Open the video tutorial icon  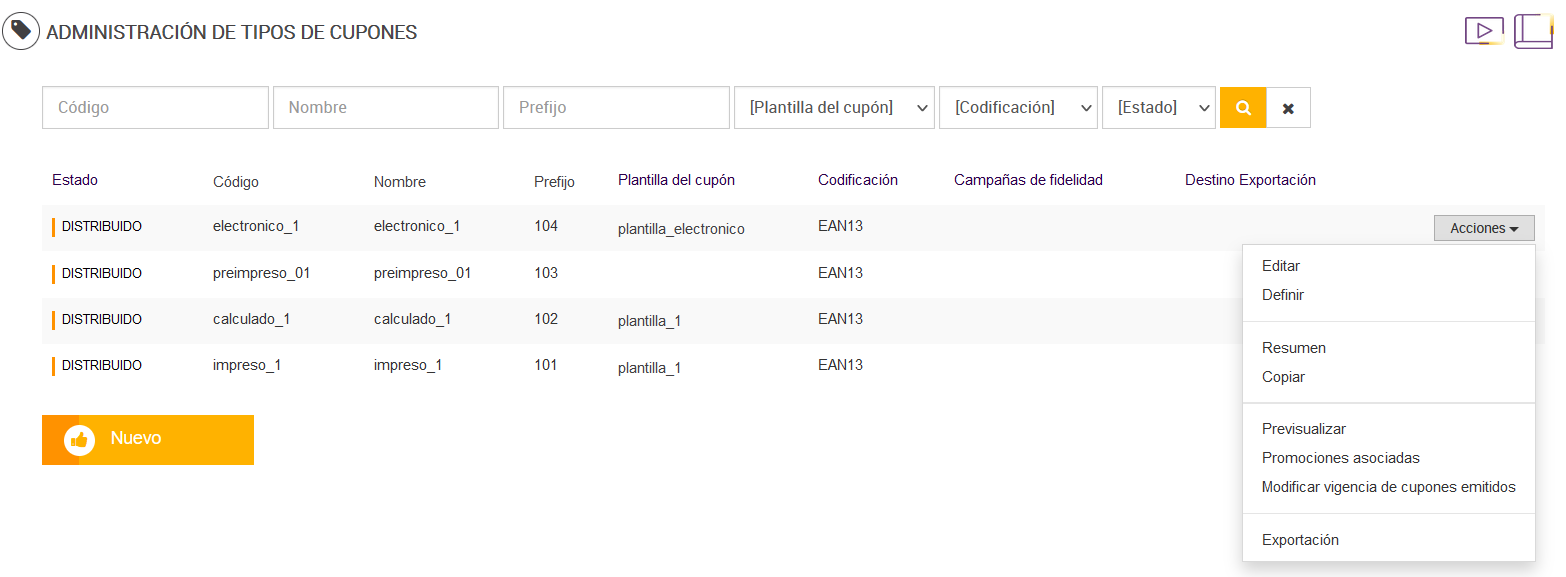tap(1484, 31)
